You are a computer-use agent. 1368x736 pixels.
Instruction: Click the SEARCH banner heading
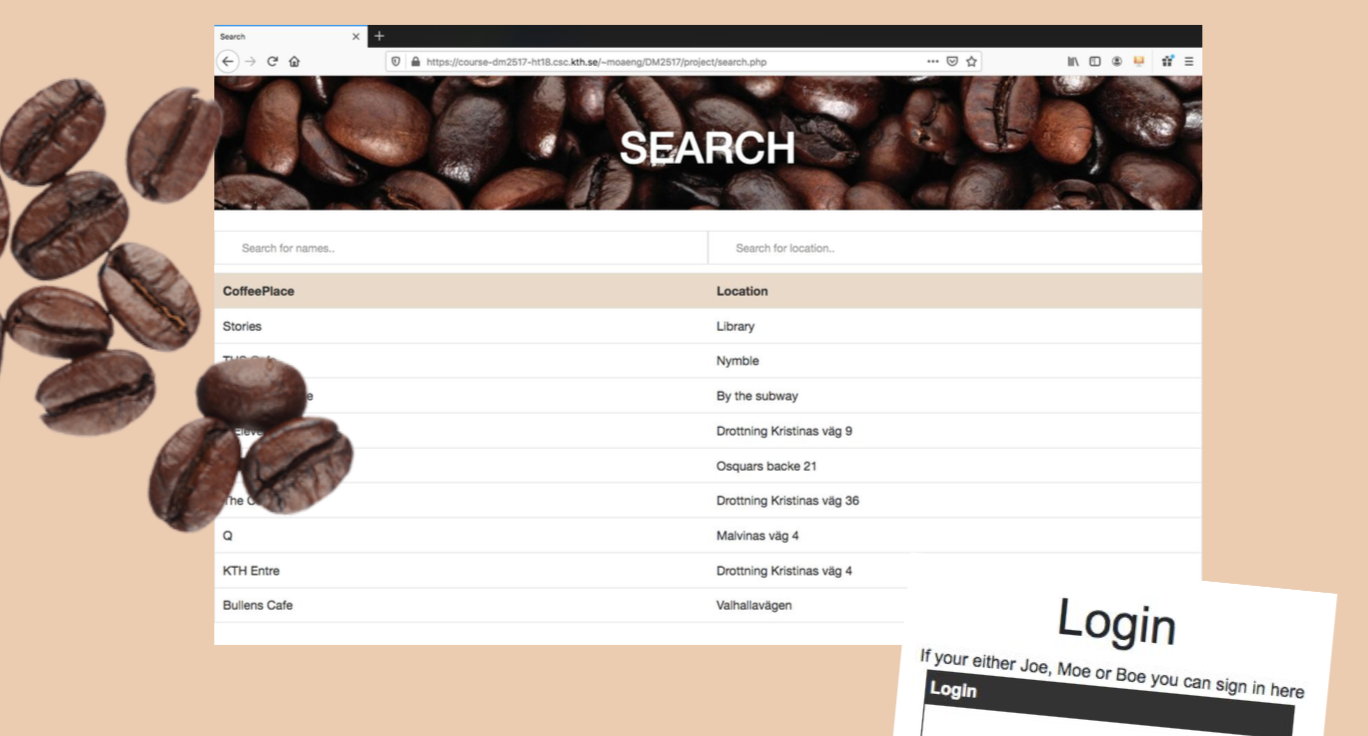pos(707,148)
